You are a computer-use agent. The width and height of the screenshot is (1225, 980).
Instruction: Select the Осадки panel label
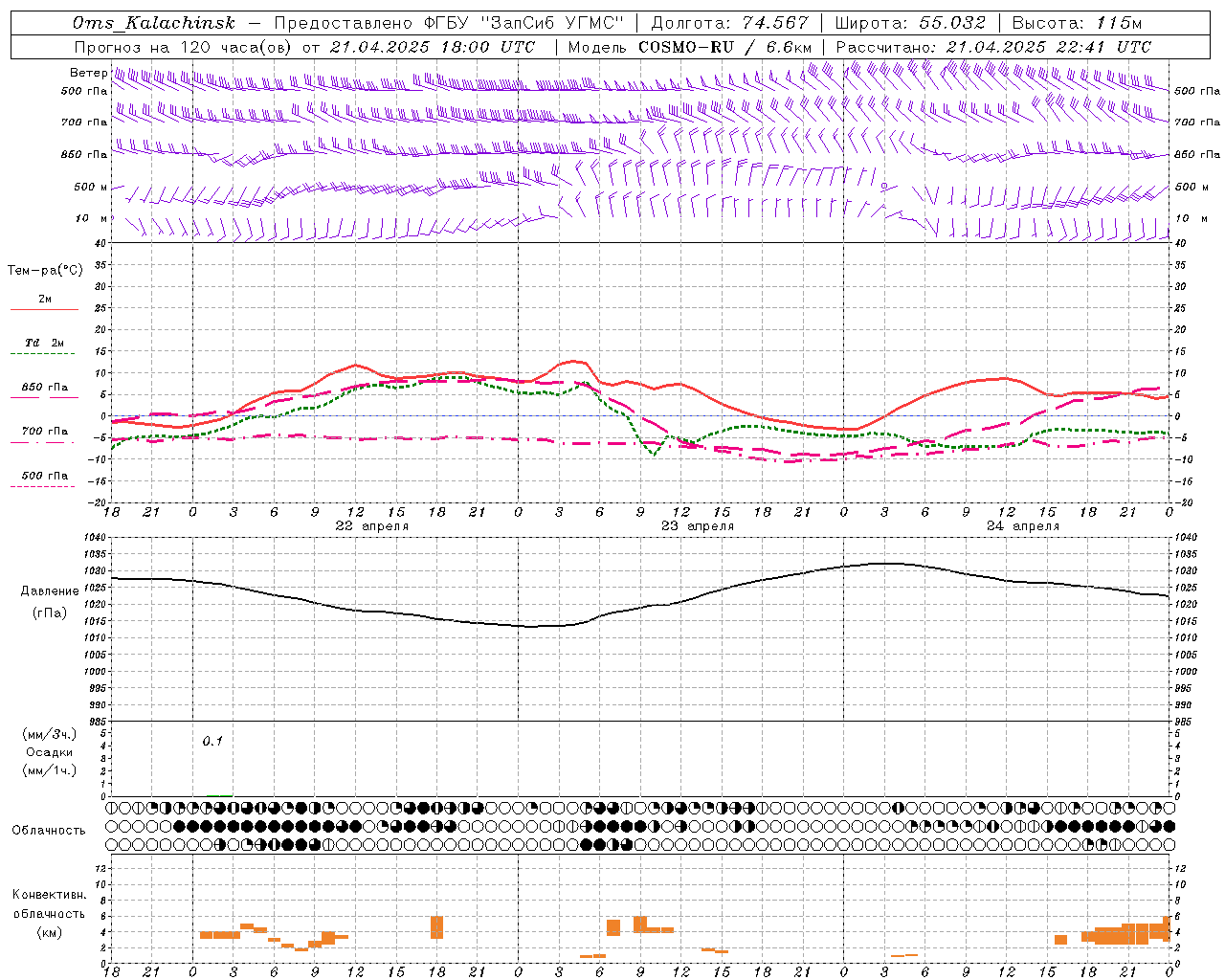click(50, 752)
